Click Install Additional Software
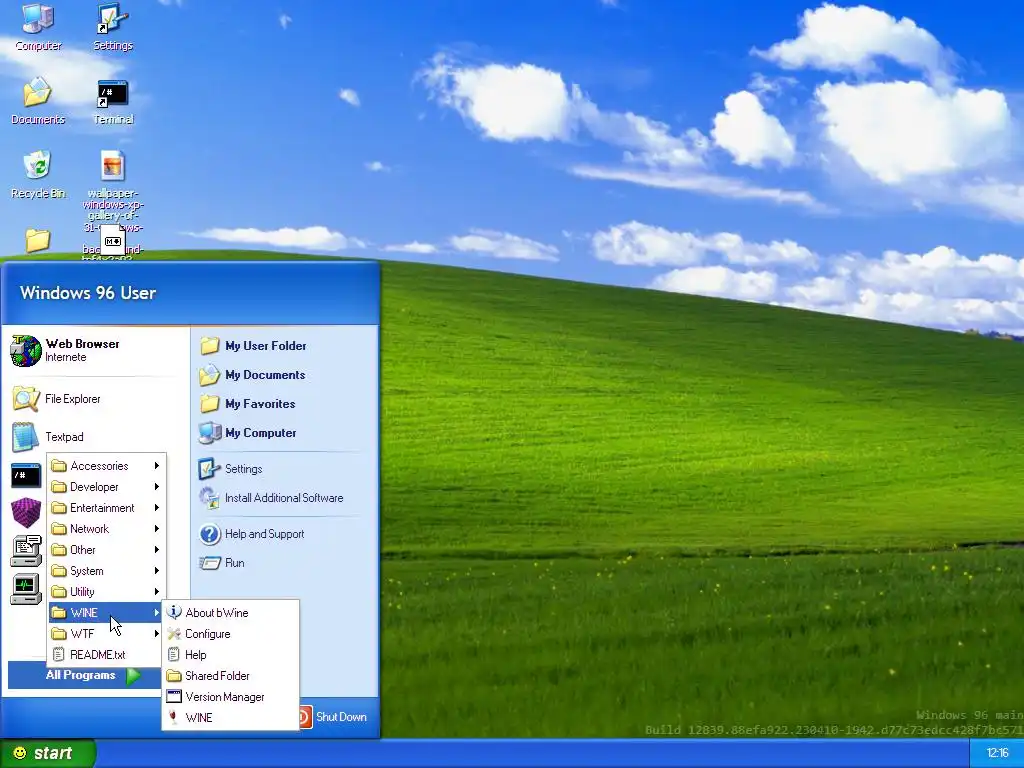The image size is (1024, 768). 271,498
